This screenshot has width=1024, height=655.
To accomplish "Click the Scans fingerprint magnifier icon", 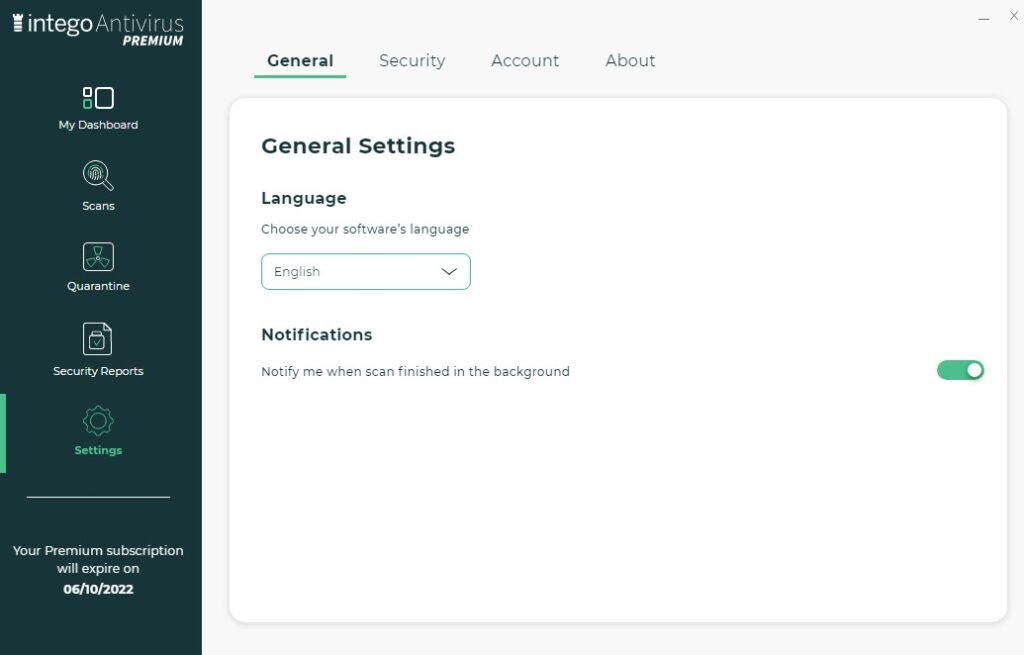I will [x=98, y=175].
